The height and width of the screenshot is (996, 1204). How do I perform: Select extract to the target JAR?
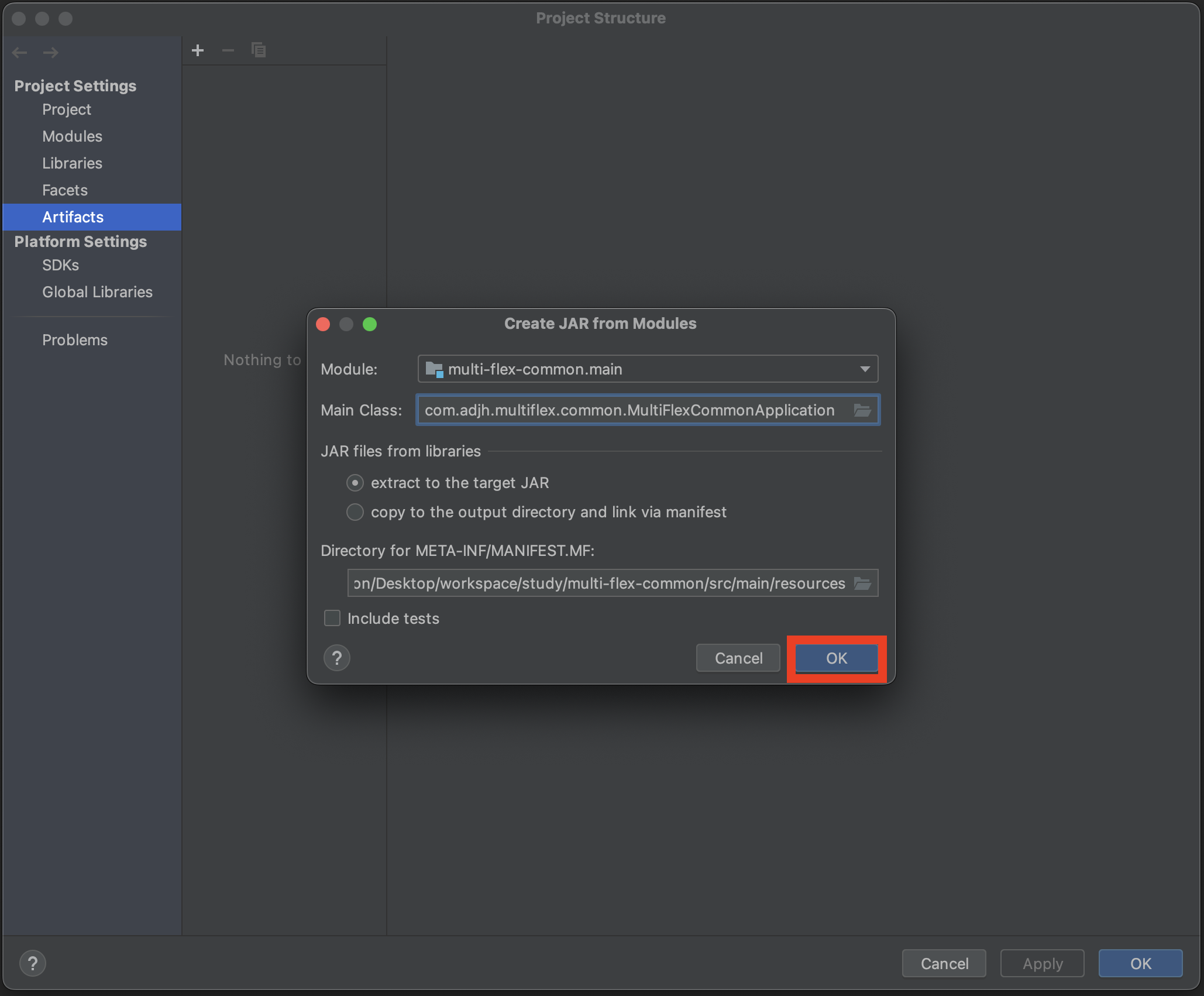355,483
